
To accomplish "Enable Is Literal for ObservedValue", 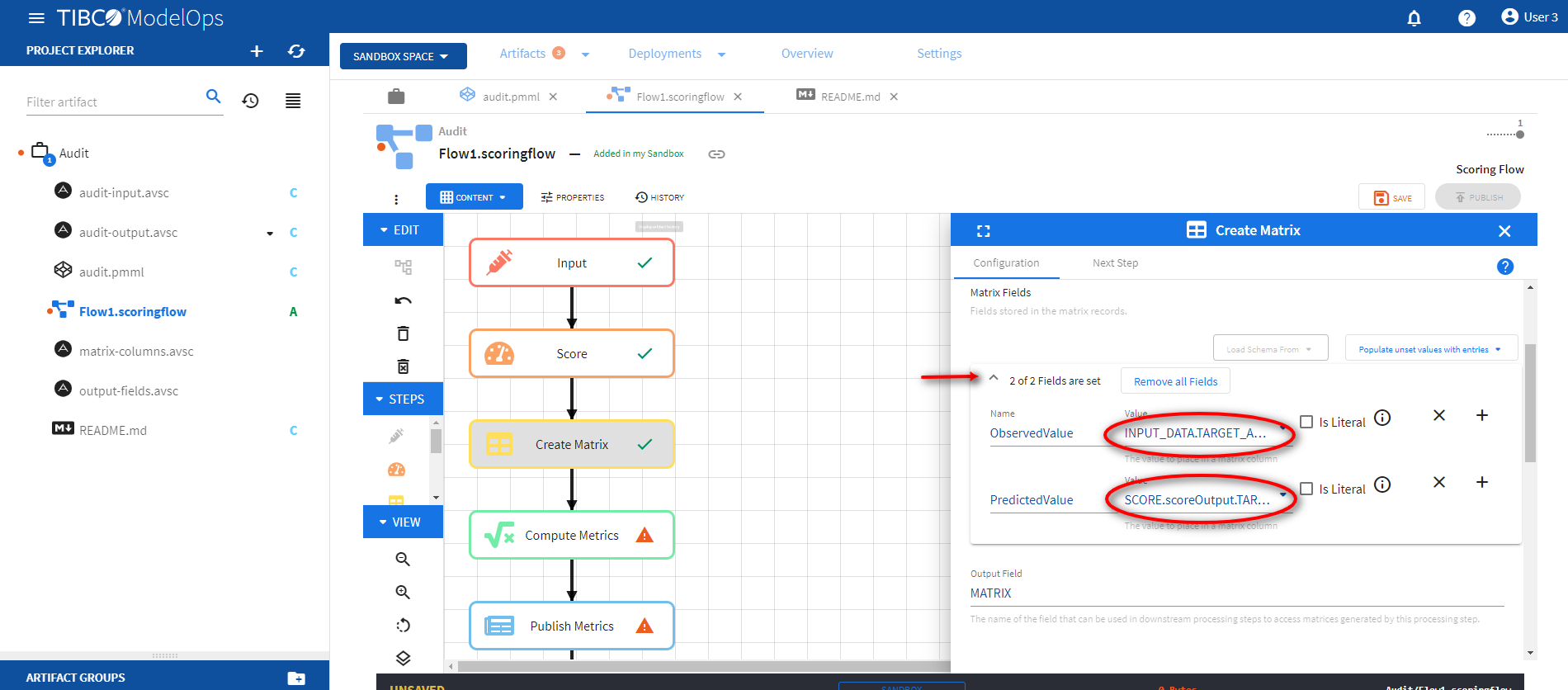I will pyautogui.click(x=1306, y=422).
